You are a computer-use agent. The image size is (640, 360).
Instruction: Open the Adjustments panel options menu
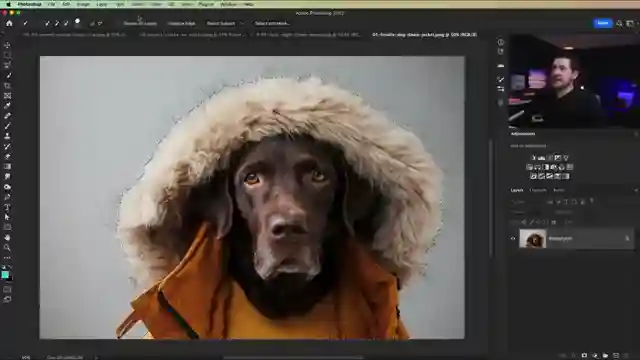[636, 134]
